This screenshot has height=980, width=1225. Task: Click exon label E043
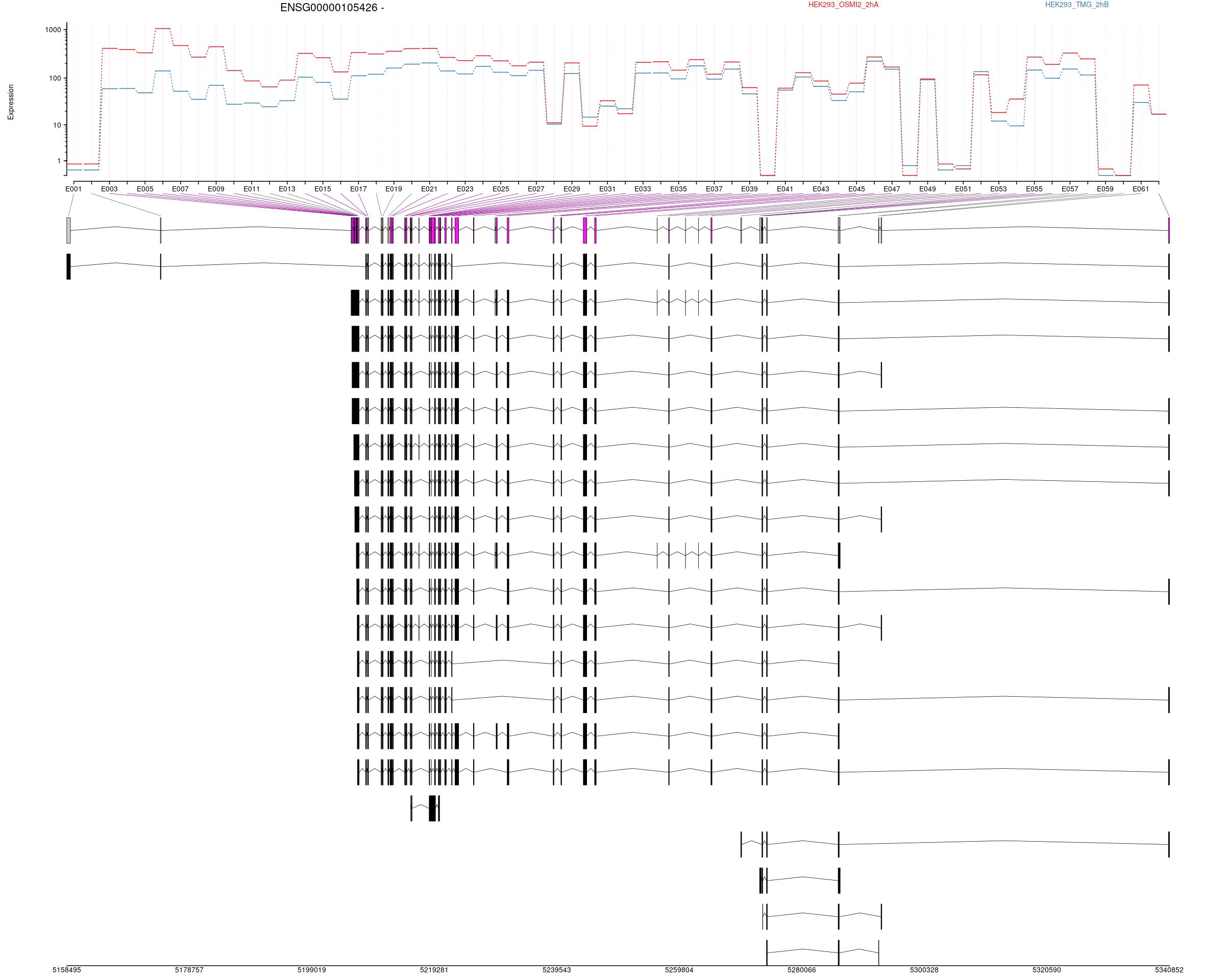click(x=821, y=189)
